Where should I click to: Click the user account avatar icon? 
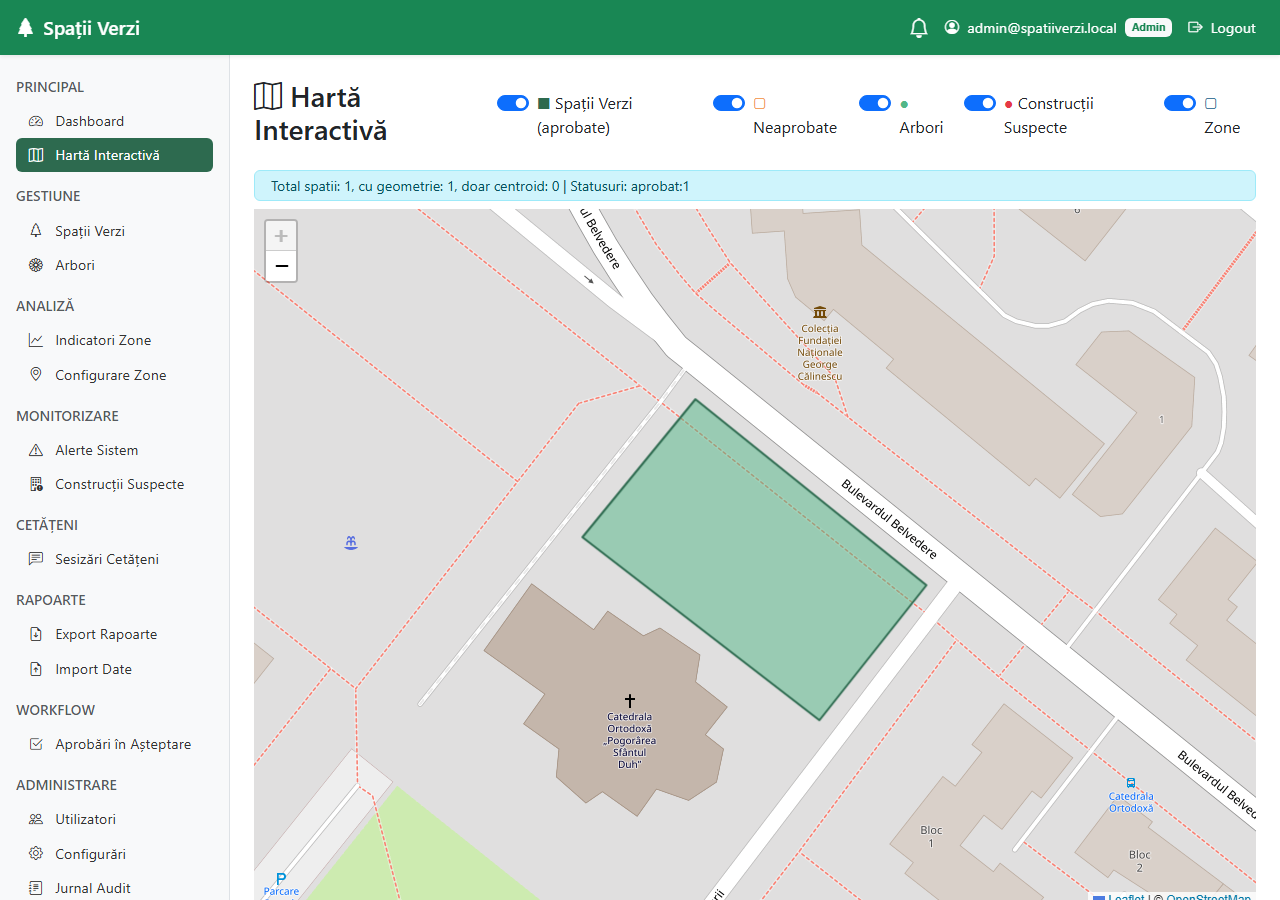(952, 27)
